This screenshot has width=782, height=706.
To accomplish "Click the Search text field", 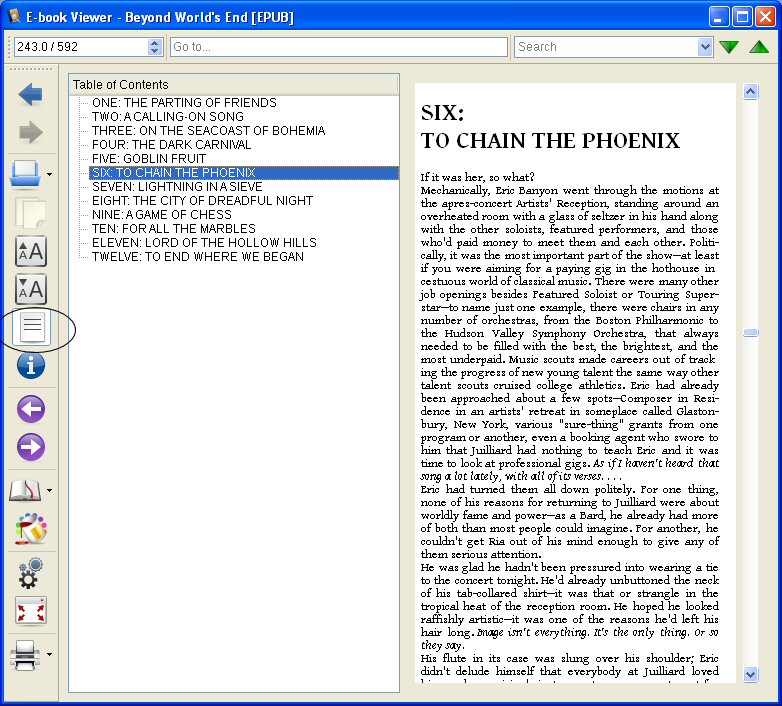I will (x=606, y=47).
